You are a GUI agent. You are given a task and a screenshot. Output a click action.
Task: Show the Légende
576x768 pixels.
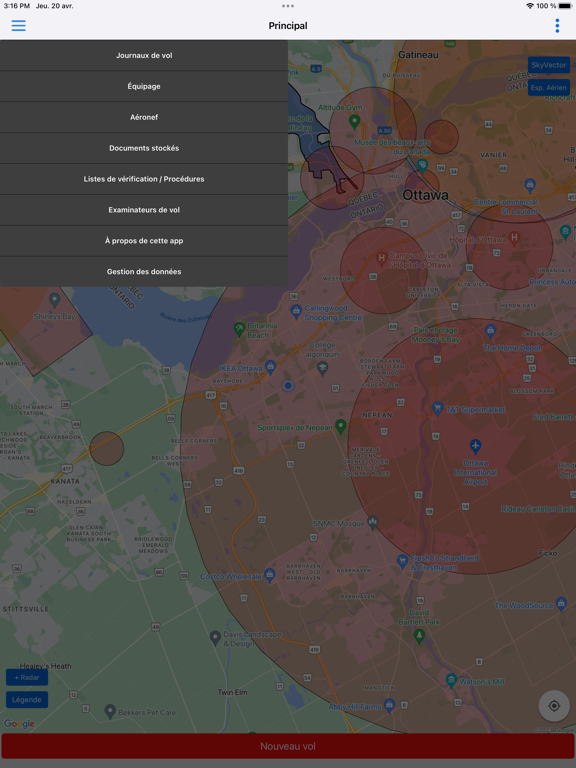tap(27, 700)
